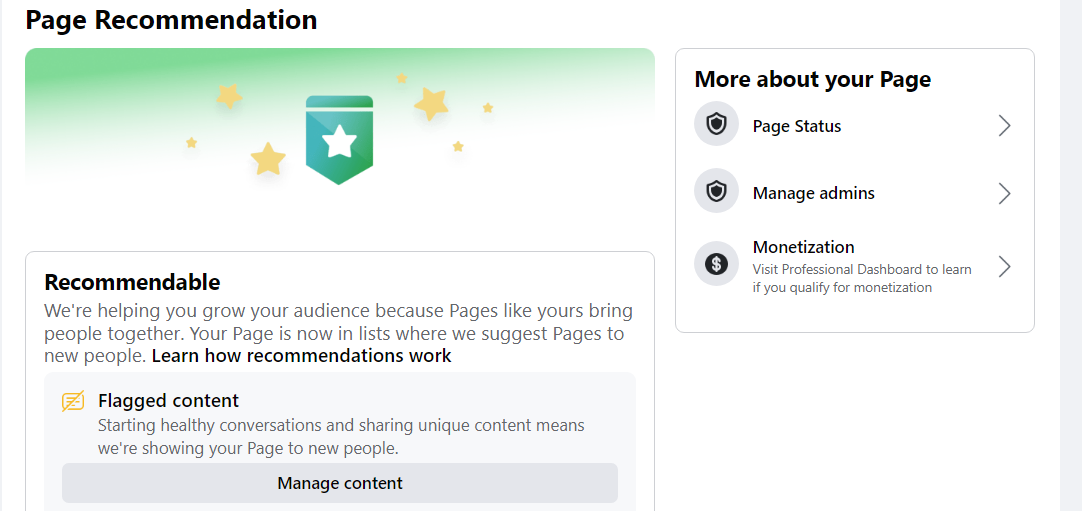Click the Flagged content heading

[168, 400]
